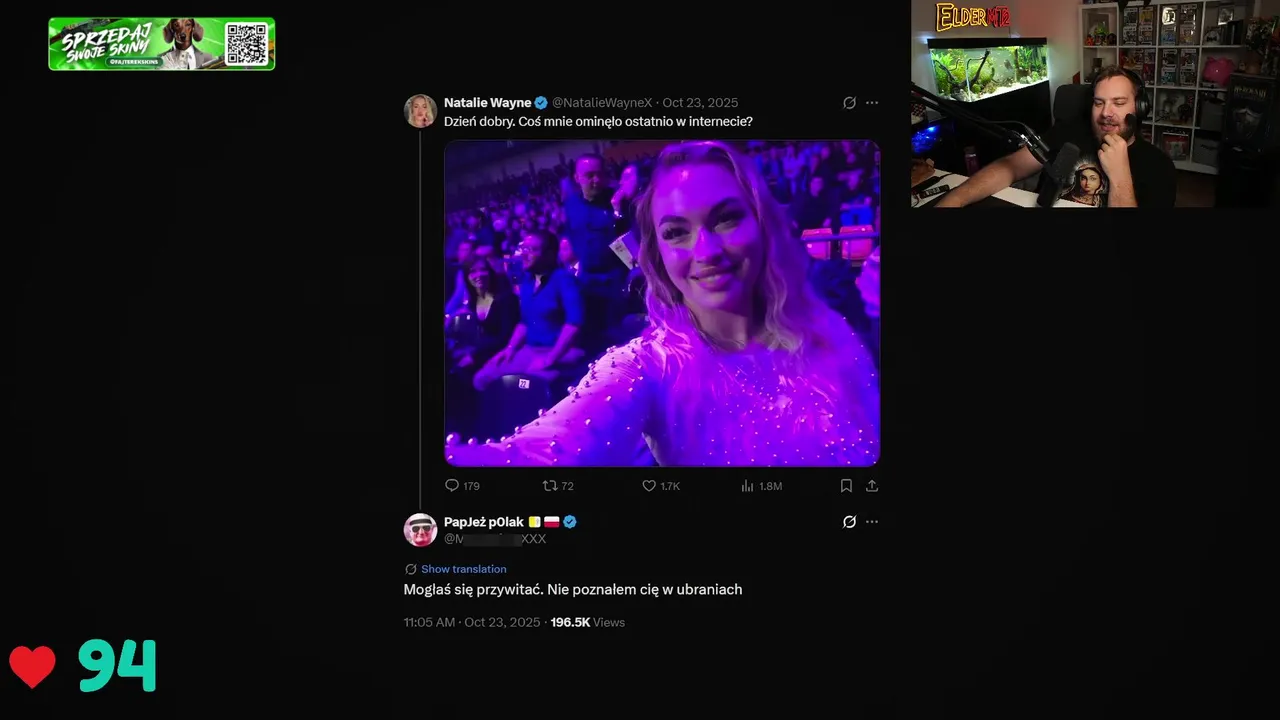Open PapJeż p0lak's profile avatar

pyautogui.click(x=420, y=530)
